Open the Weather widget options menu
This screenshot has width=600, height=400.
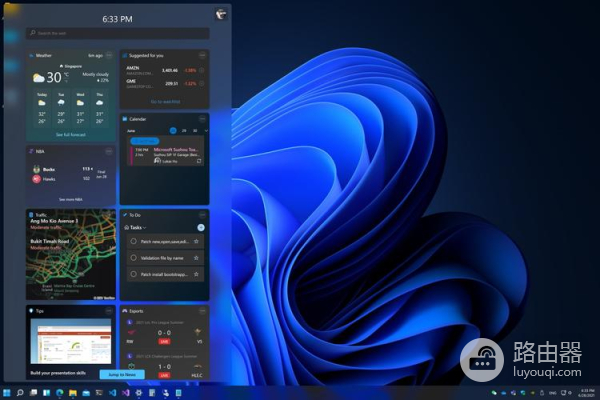[109, 55]
